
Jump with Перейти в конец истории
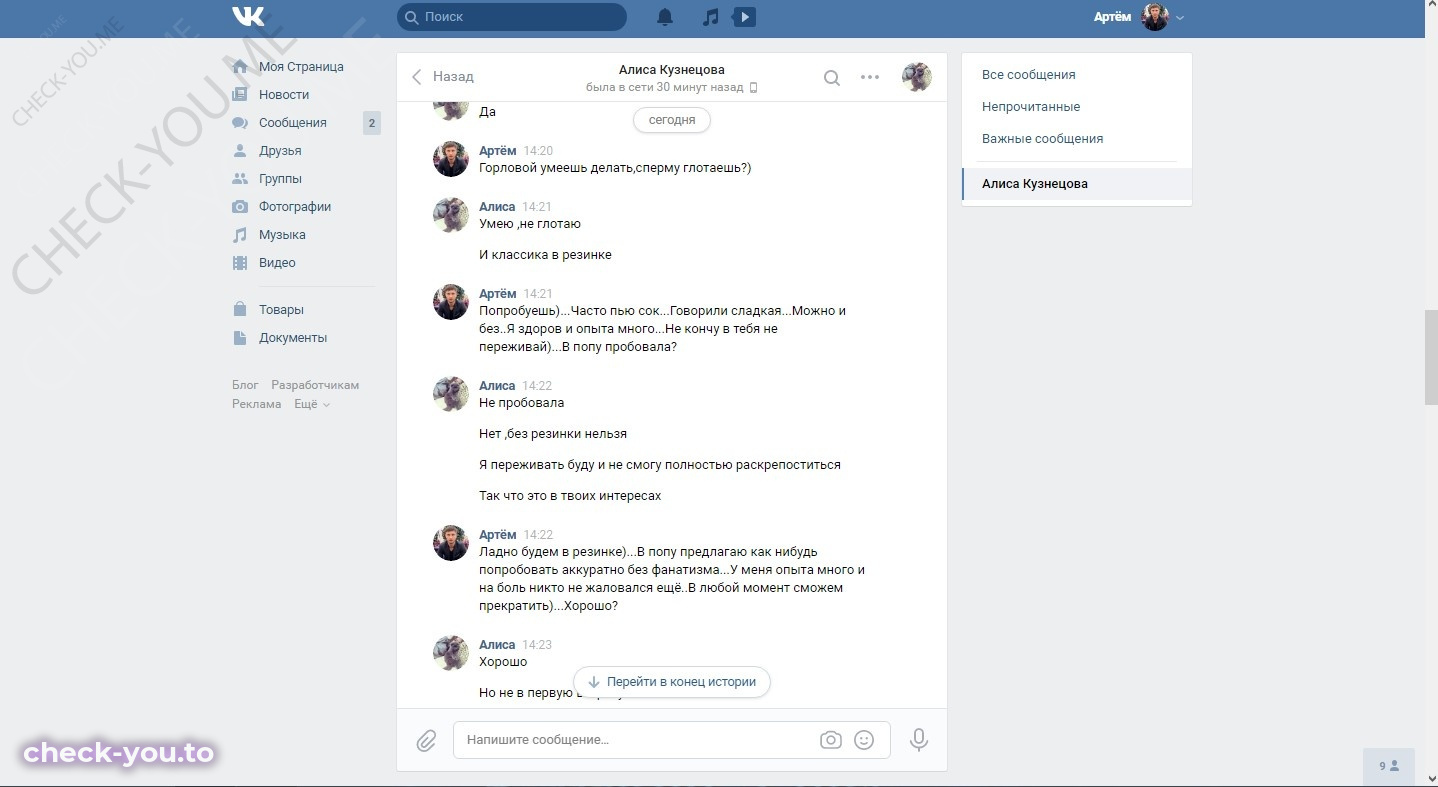(672, 682)
